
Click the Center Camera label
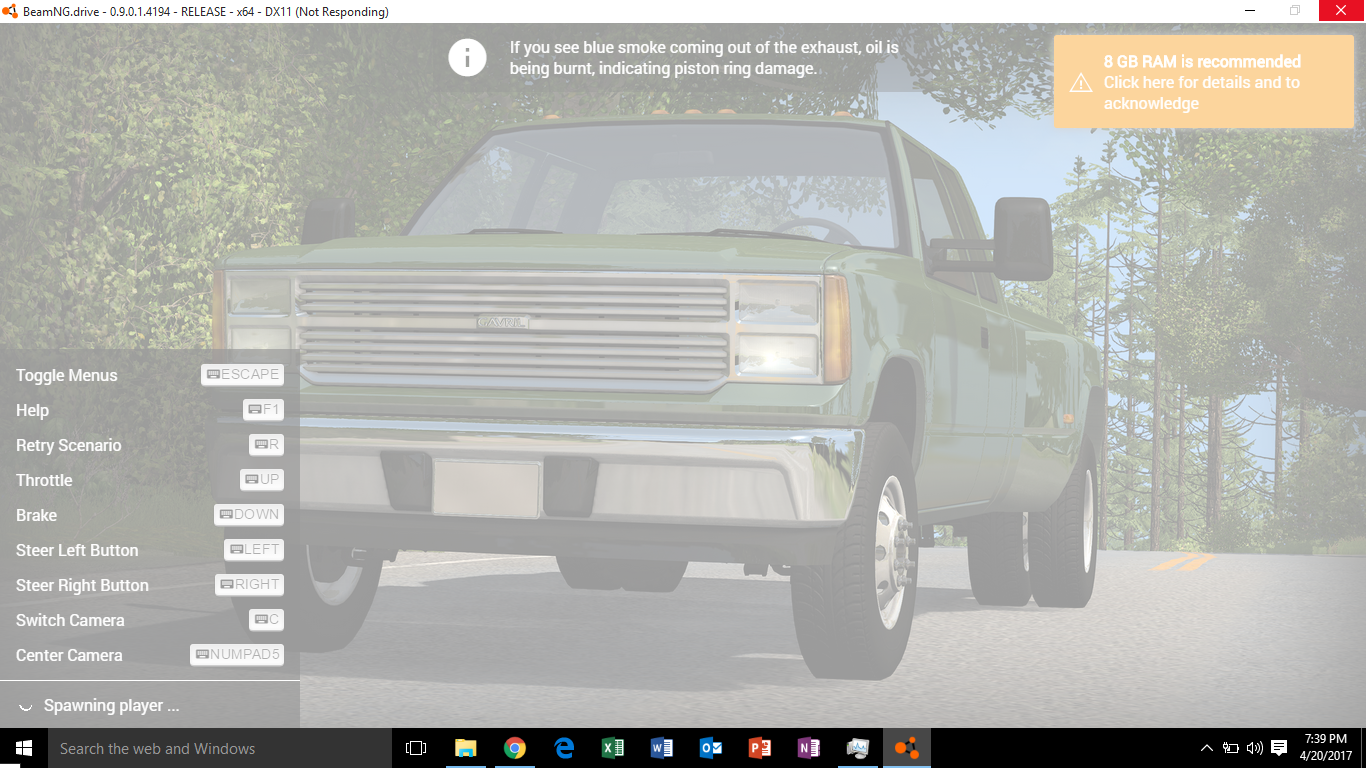69,656
